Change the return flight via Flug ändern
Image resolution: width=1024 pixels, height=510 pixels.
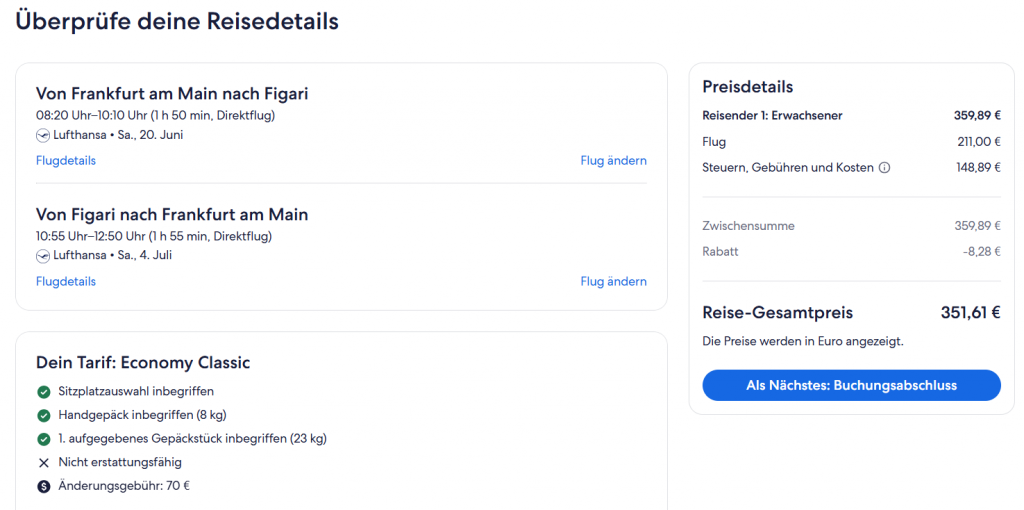[613, 282]
